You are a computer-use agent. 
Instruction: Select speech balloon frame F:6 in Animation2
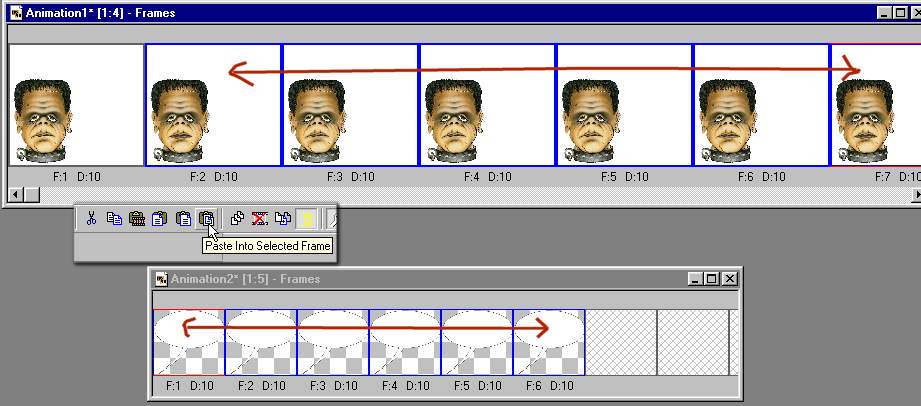click(548, 341)
